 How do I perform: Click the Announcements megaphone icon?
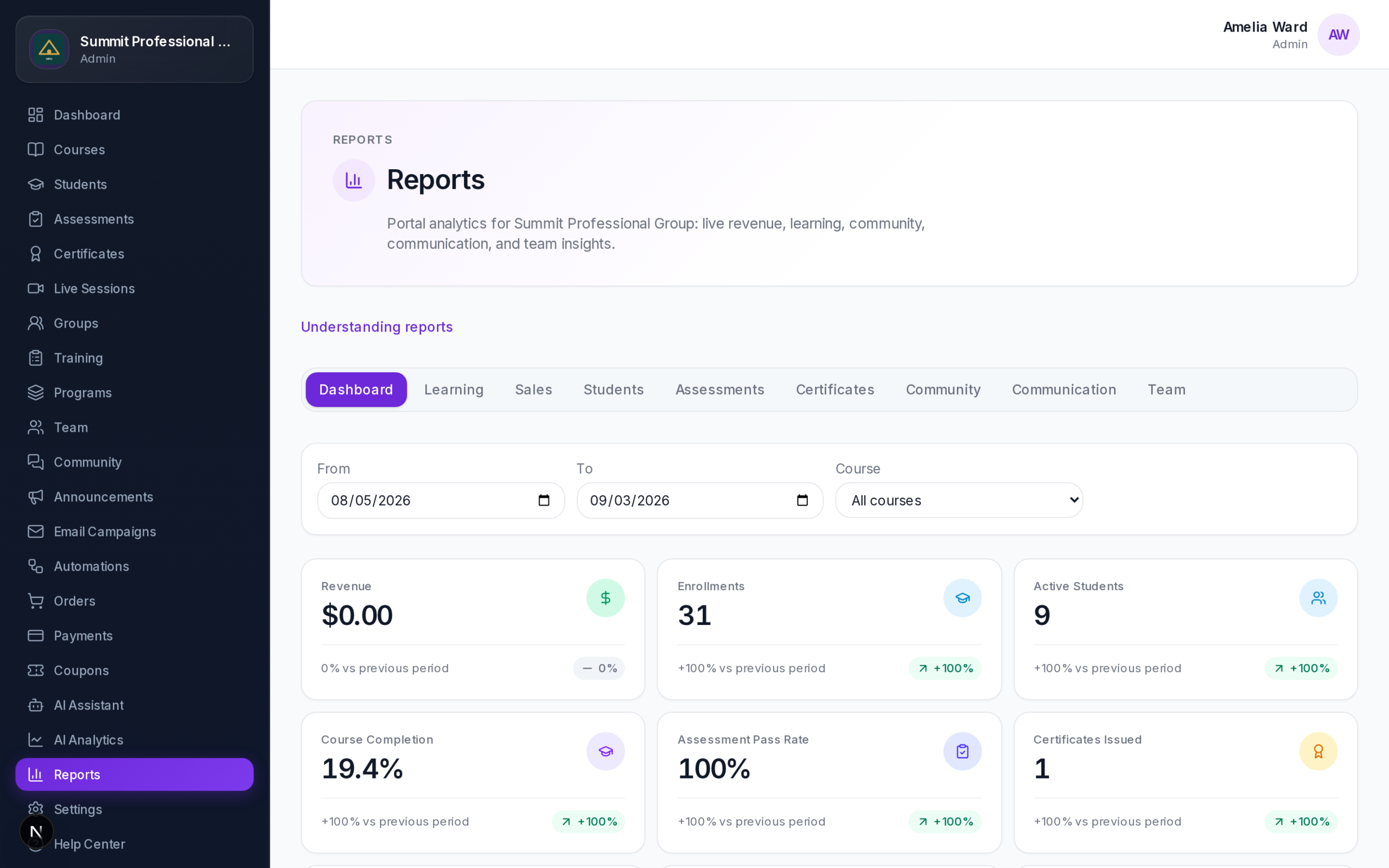36,497
